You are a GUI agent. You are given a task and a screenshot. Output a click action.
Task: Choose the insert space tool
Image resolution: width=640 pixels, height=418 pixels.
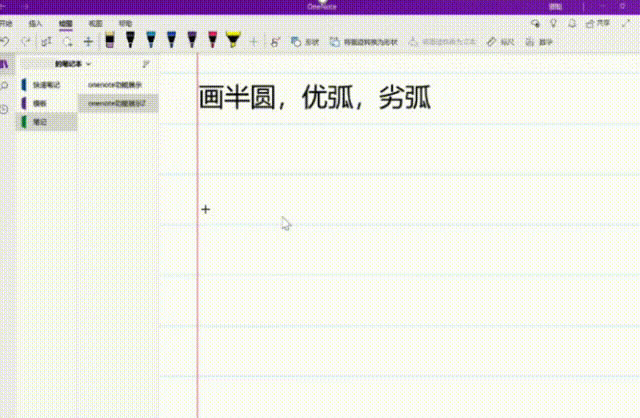pyautogui.click(x=88, y=42)
